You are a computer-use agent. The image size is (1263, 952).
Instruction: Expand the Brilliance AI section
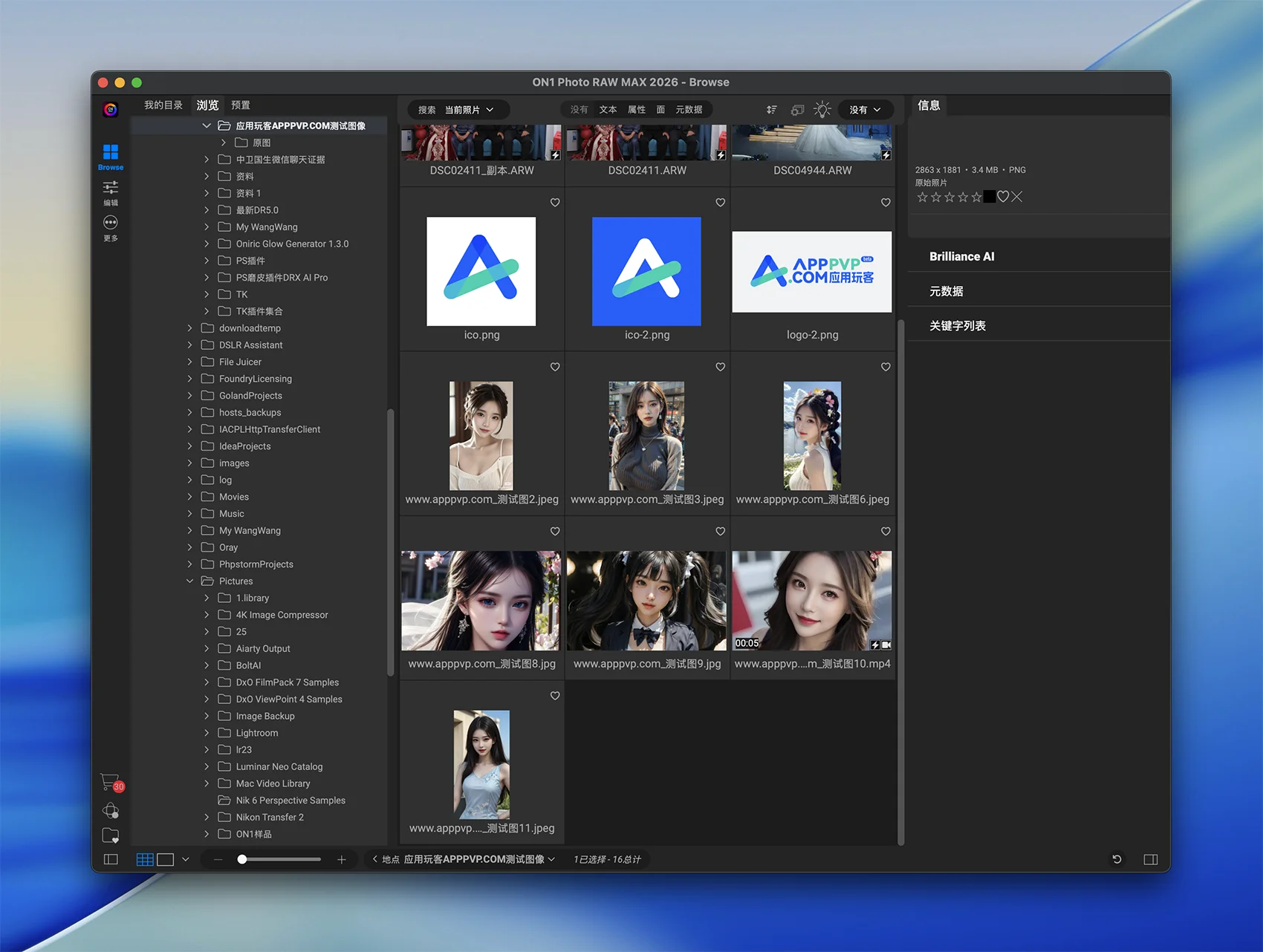click(961, 256)
